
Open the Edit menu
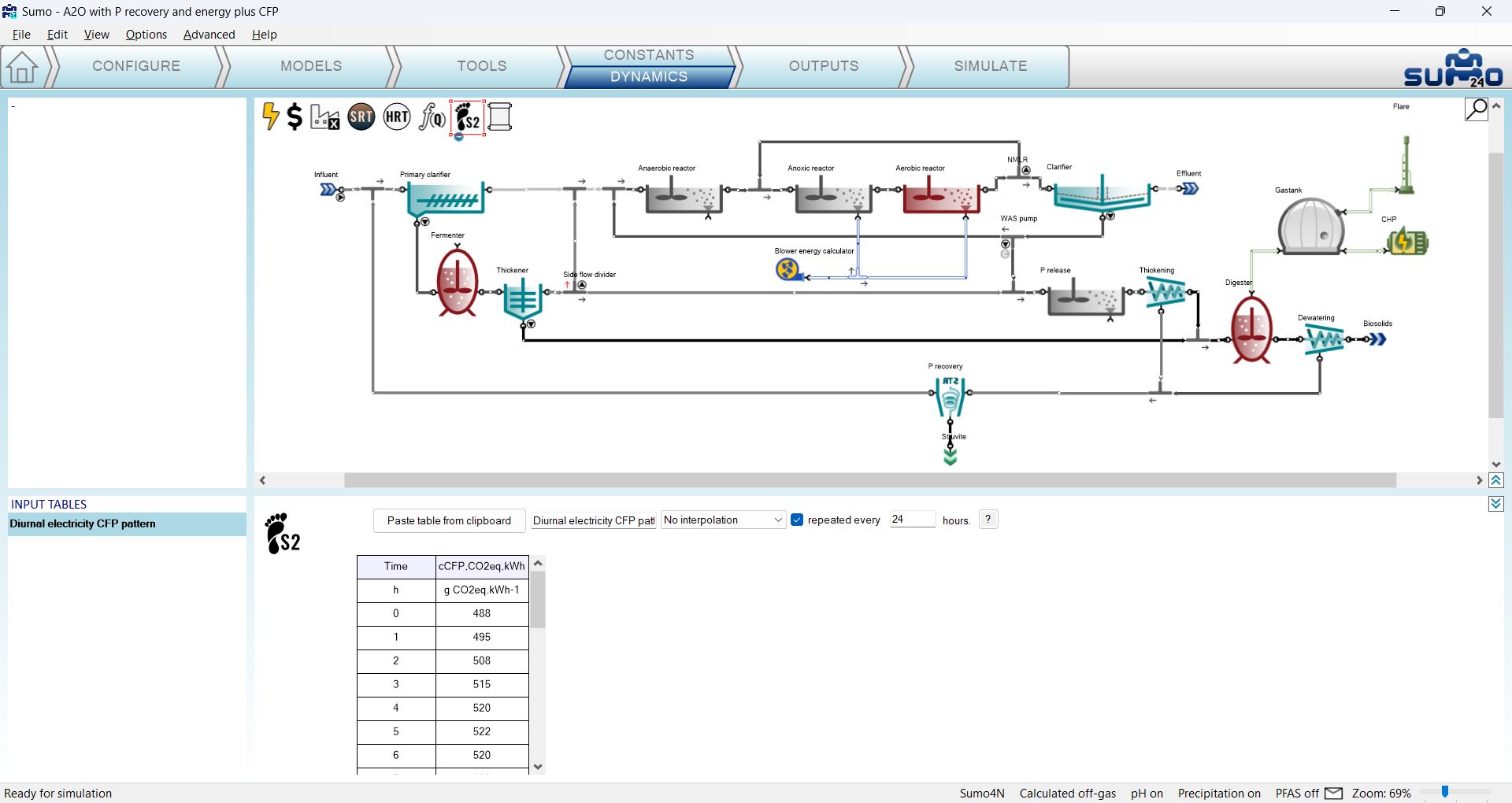coord(57,35)
